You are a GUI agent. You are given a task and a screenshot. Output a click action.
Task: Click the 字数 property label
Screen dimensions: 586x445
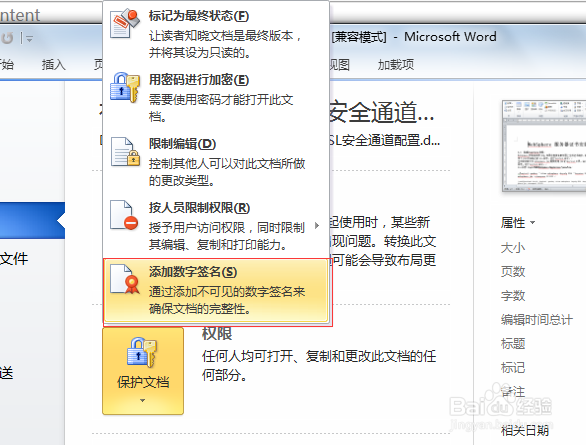pos(513,296)
